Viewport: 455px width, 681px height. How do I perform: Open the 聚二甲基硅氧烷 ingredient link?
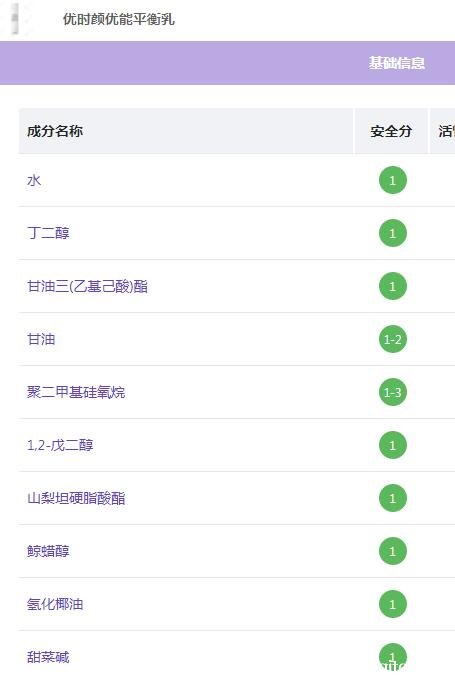click(76, 392)
